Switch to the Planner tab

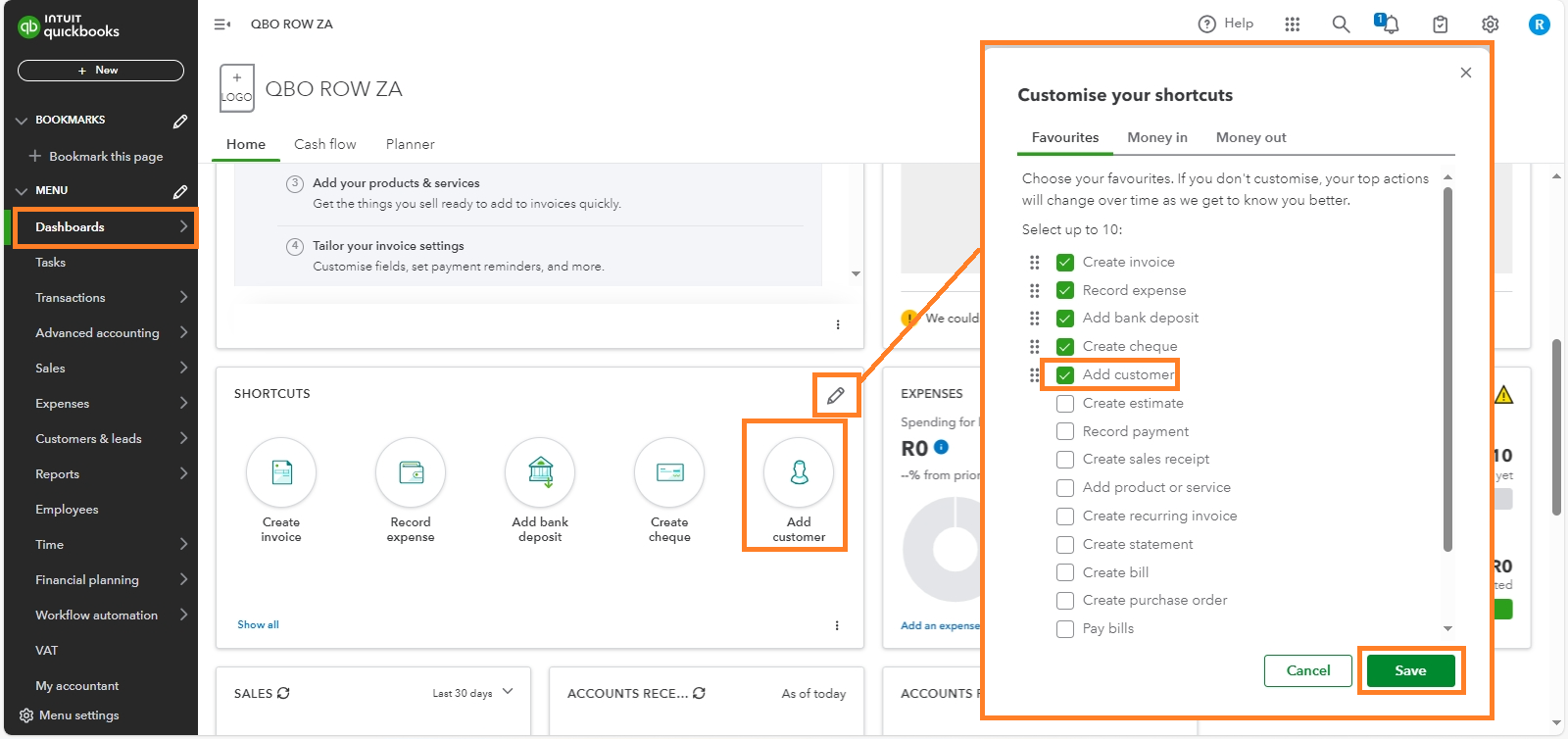411,144
